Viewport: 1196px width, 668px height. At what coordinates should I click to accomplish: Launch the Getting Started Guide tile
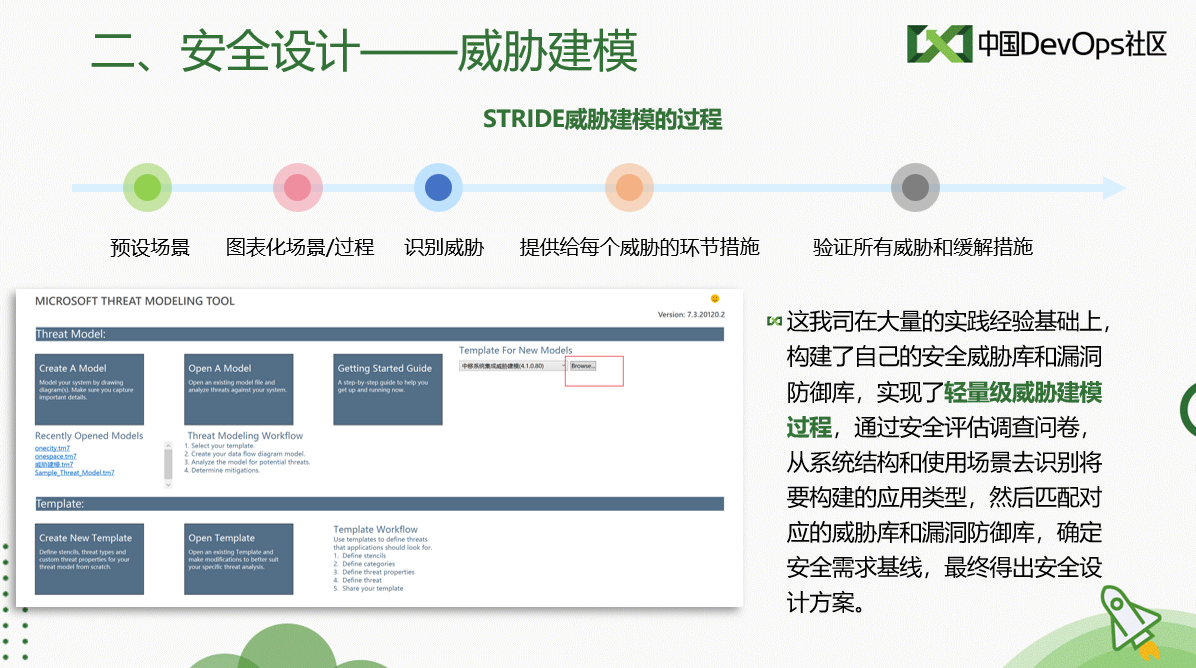click(x=387, y=390)
